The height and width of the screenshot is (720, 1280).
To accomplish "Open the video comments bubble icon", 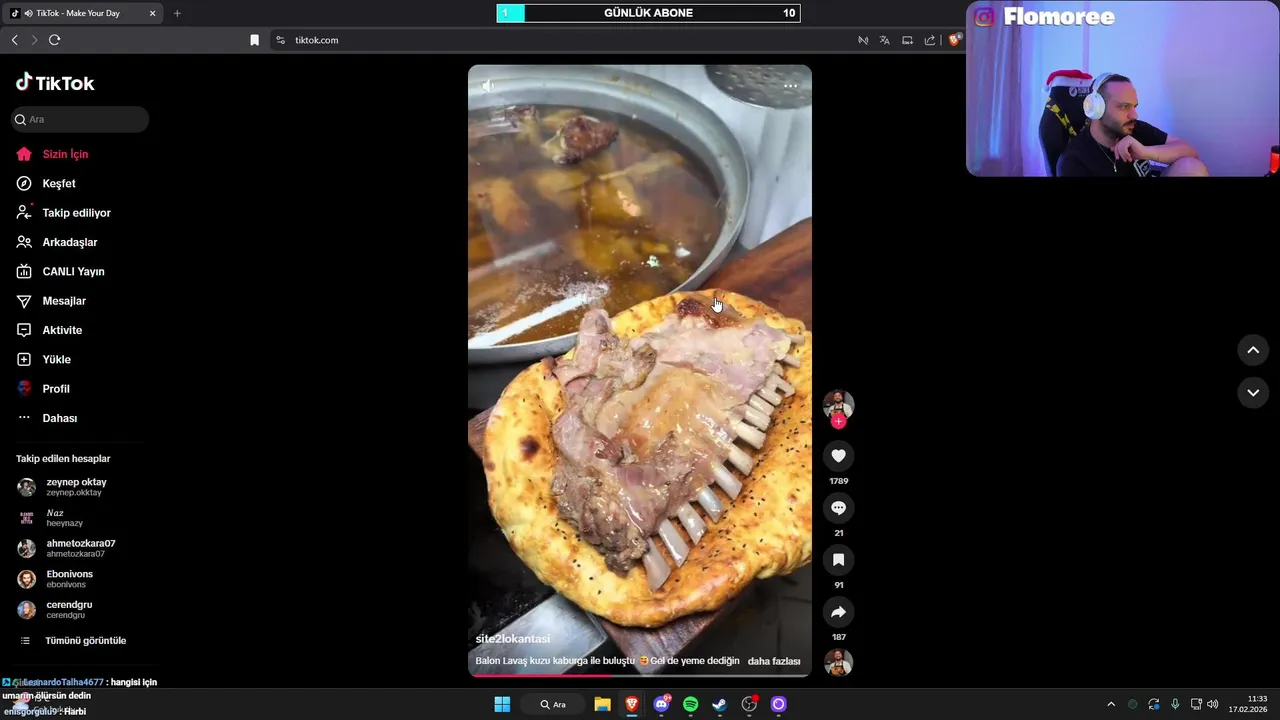I will pyautogui.click(x=838, y=508).
